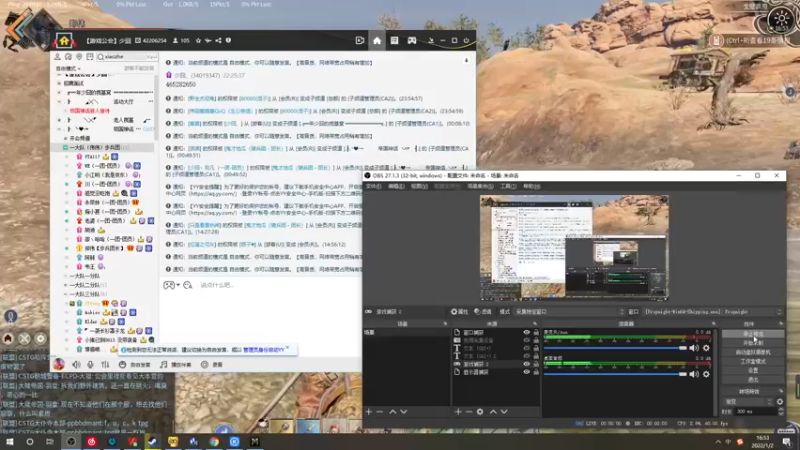Open the list panel icon in YY title bar

point(394,40)
